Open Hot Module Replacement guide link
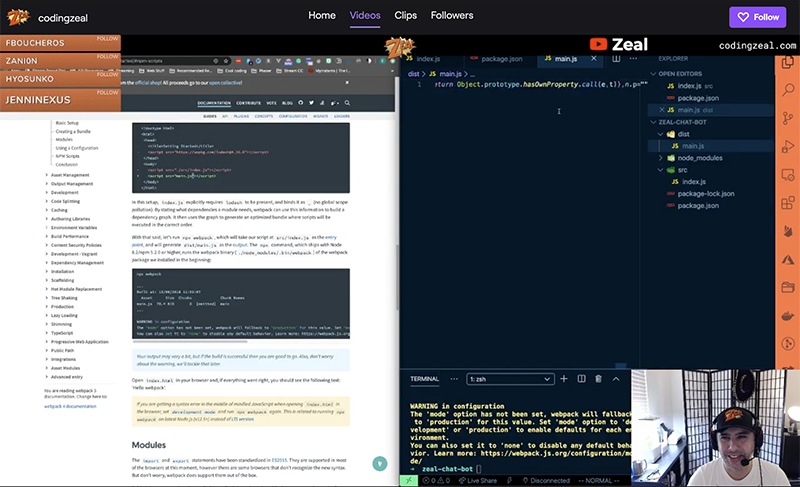 tap(77, 289)
